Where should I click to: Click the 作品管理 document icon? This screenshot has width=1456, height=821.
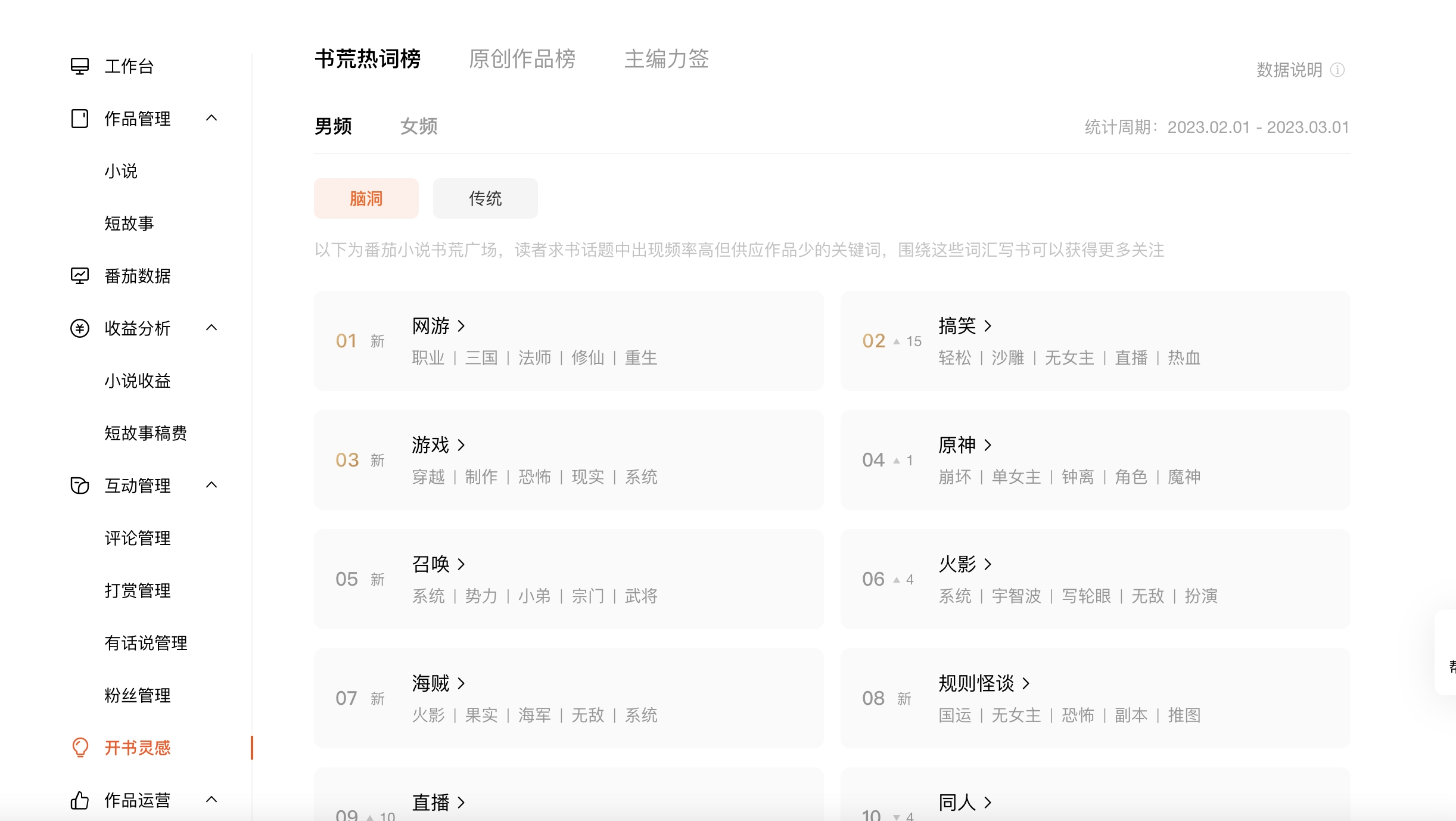click(x=79, y=119)
